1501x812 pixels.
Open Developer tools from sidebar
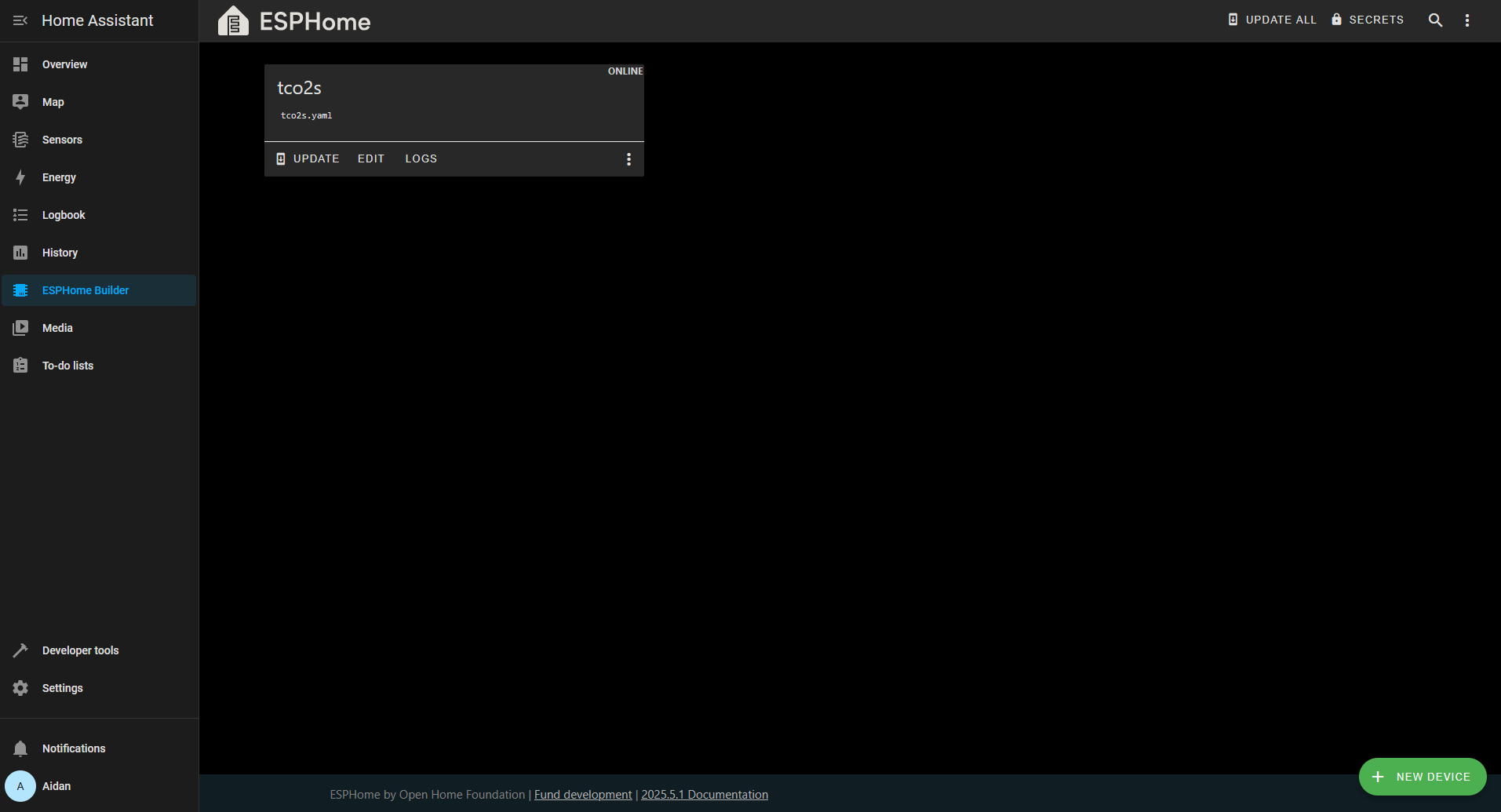(x=80, y=650)
